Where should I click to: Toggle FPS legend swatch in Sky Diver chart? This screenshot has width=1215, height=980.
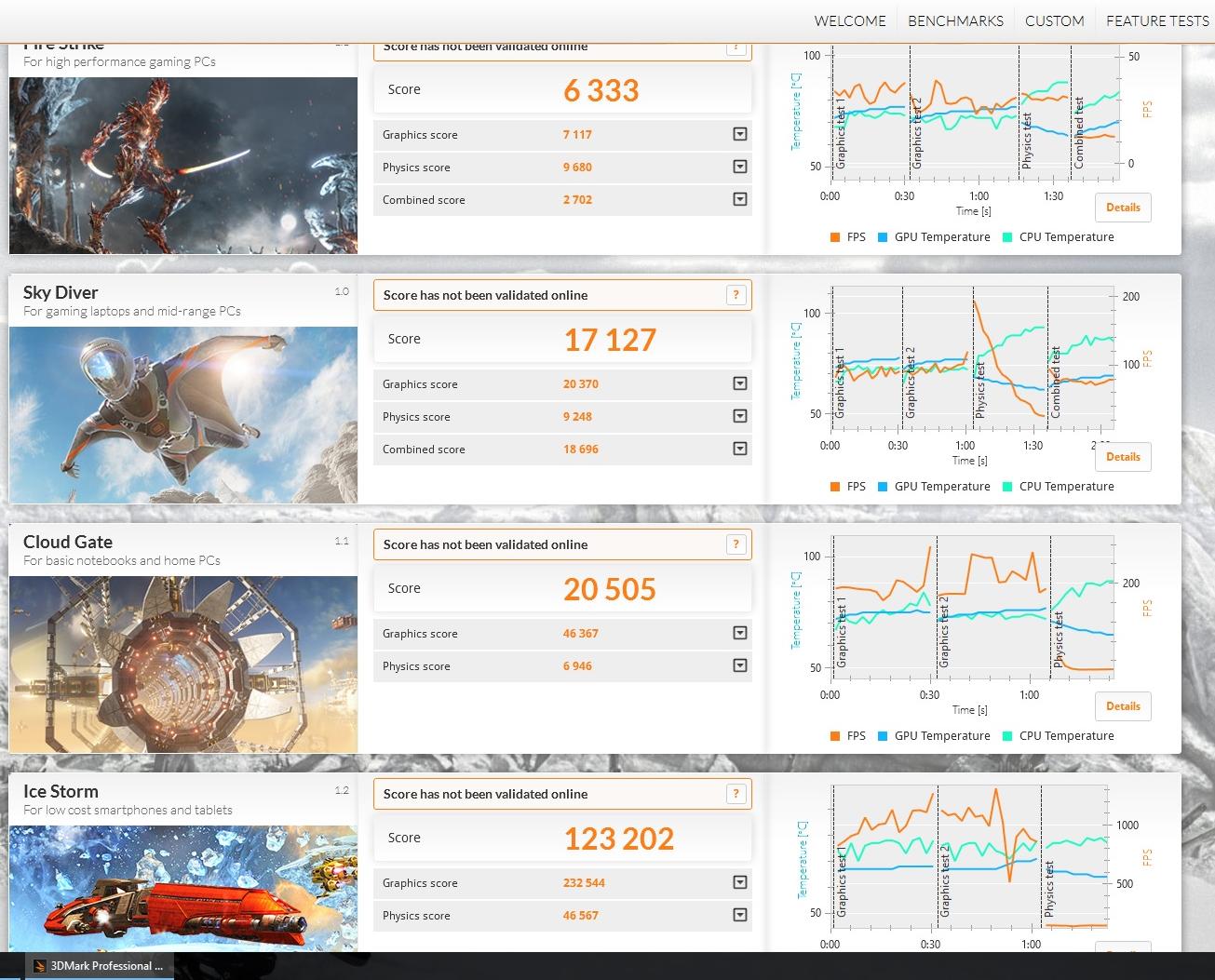(x=835, y=487)
